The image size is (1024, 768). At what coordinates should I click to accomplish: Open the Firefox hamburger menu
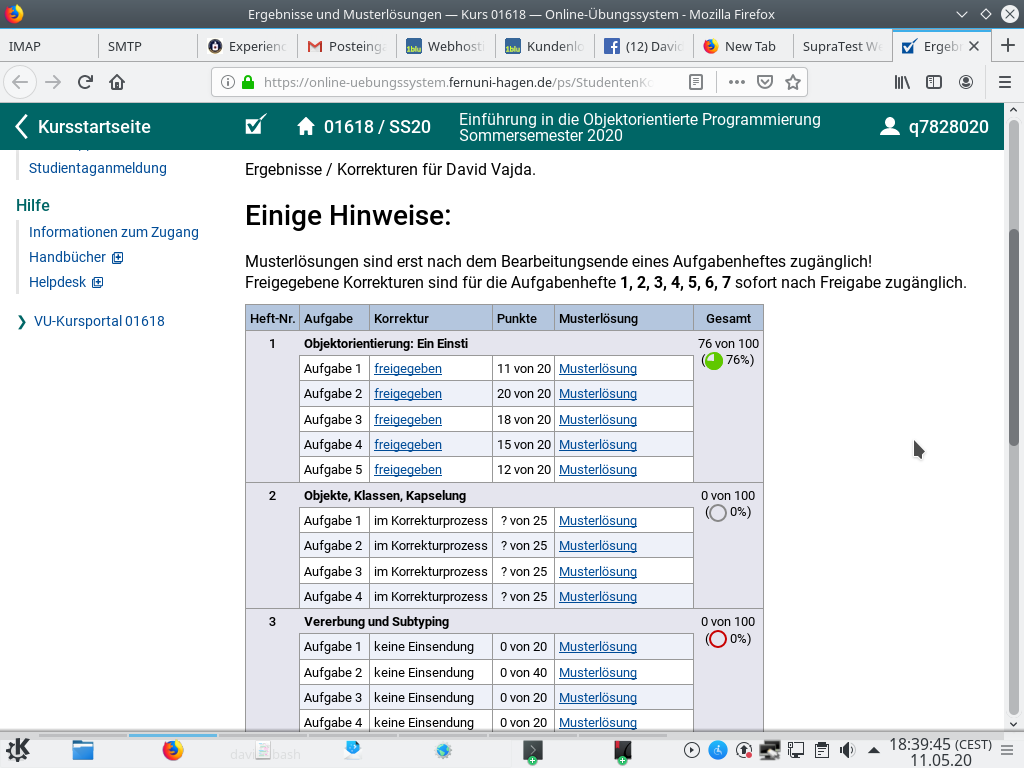pos(1005,82)
